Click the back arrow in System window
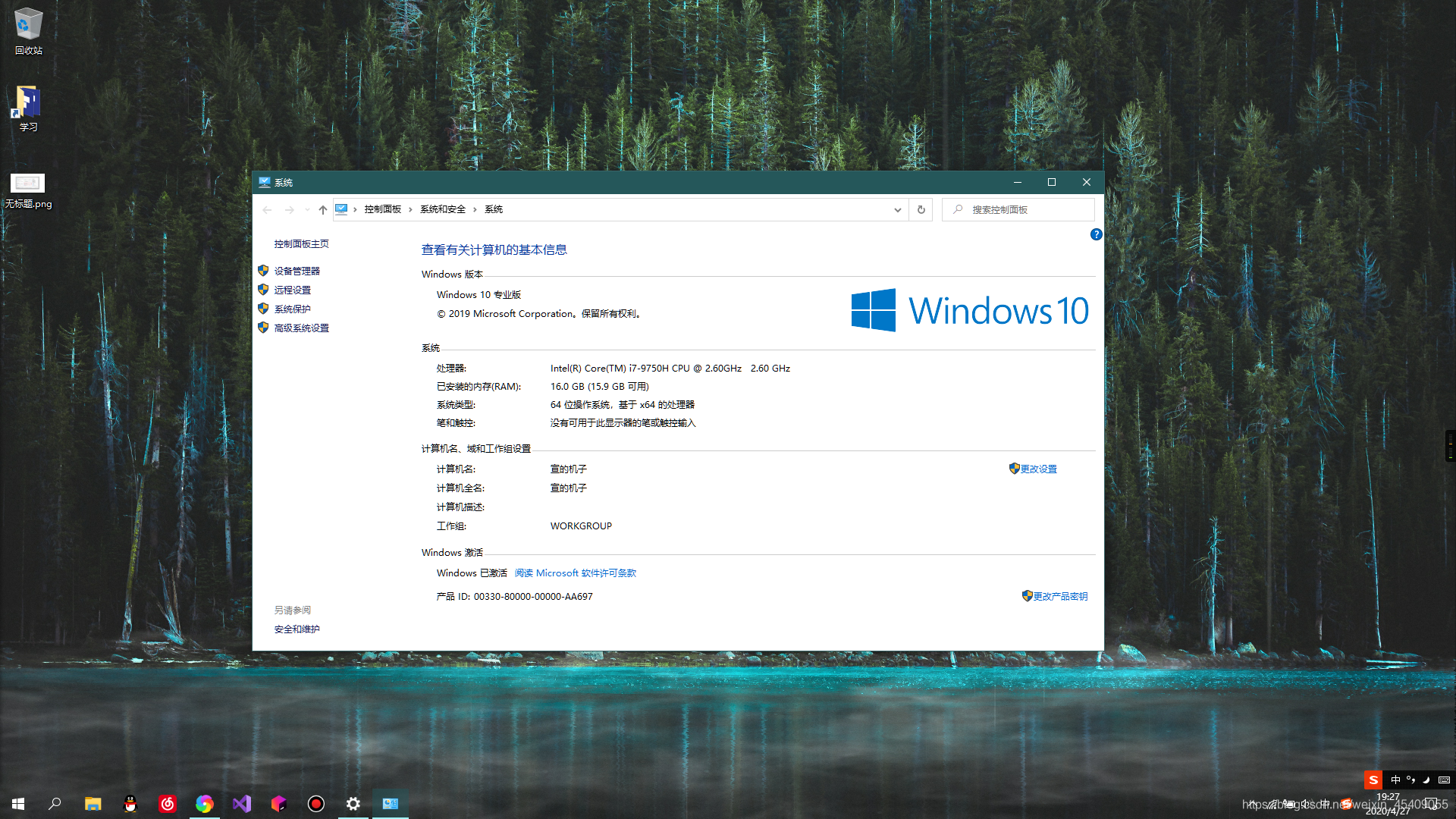 pos(267,209)
